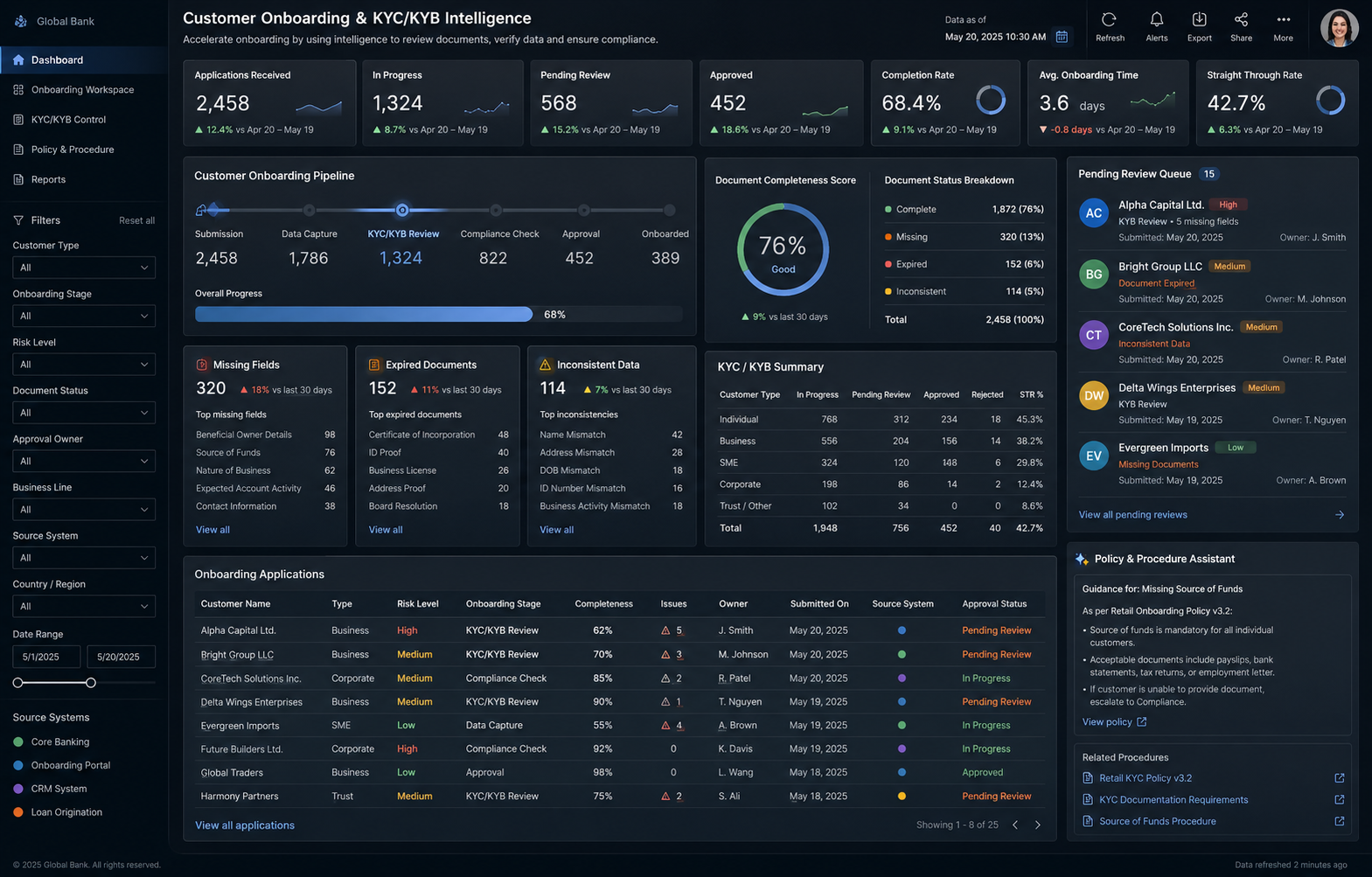The width and height of the screenshot is (1372, 877).
Task: Open the Document Status dropdown
Action: tap(84, 413)
